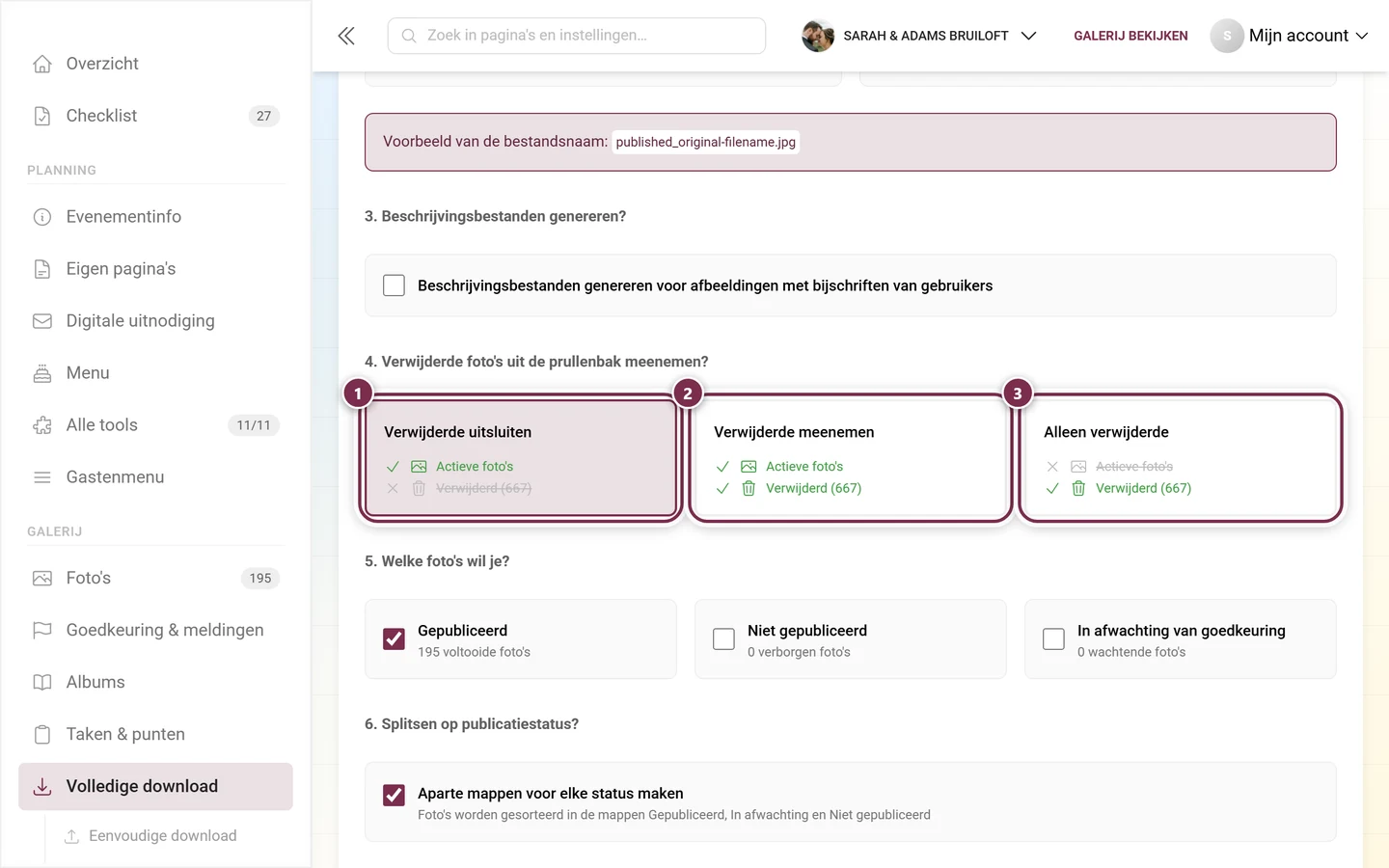
Task: Expand the Mijn account menu
Action: (1290, 36)
